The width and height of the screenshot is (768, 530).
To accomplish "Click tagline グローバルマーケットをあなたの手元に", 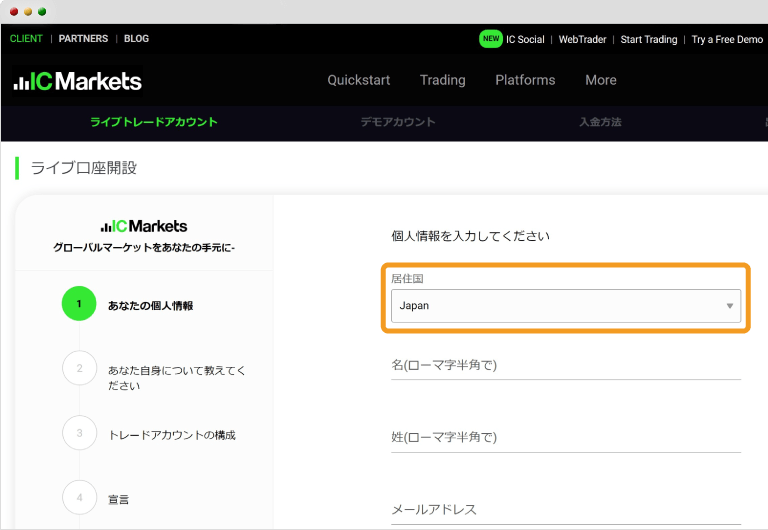I will (x=144, y=248).
